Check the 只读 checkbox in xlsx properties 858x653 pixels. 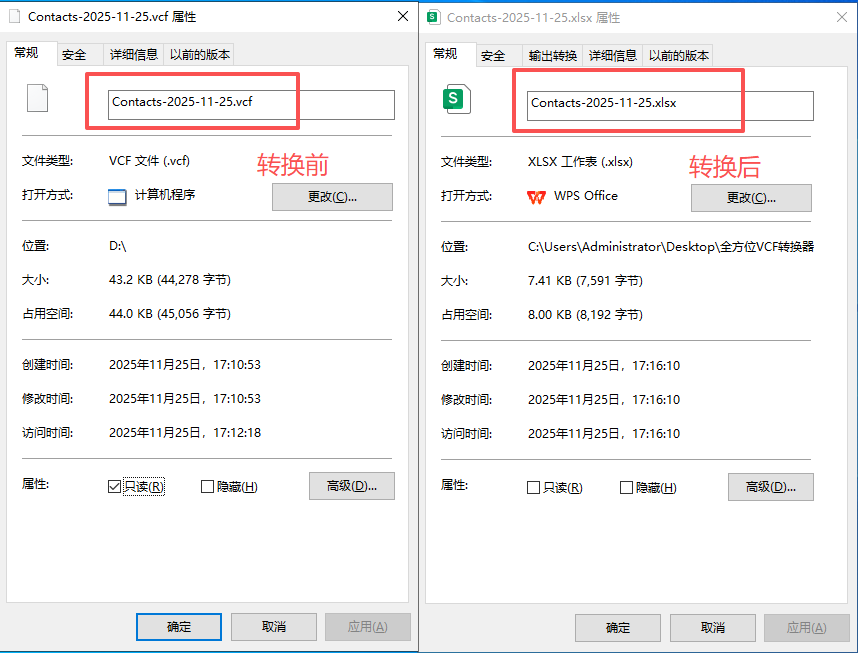pyautogui.click(x=533, y=488)
